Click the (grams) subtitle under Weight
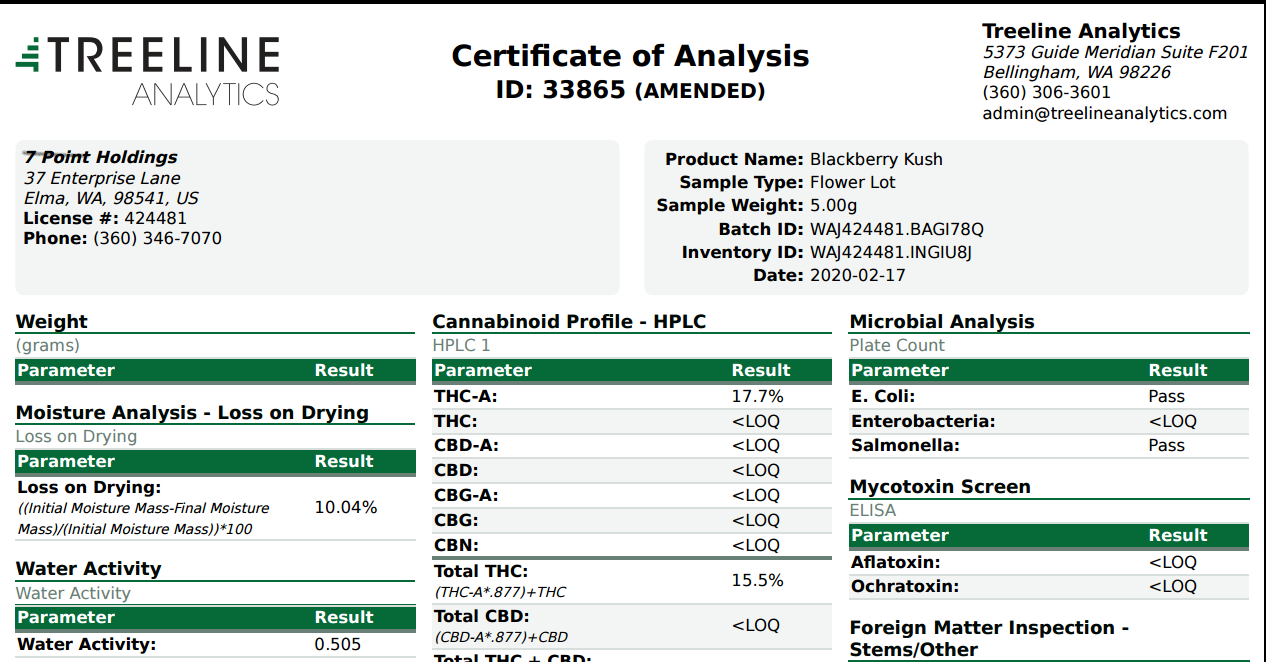Screen dimensions: 1266x662 pos(48,345)
